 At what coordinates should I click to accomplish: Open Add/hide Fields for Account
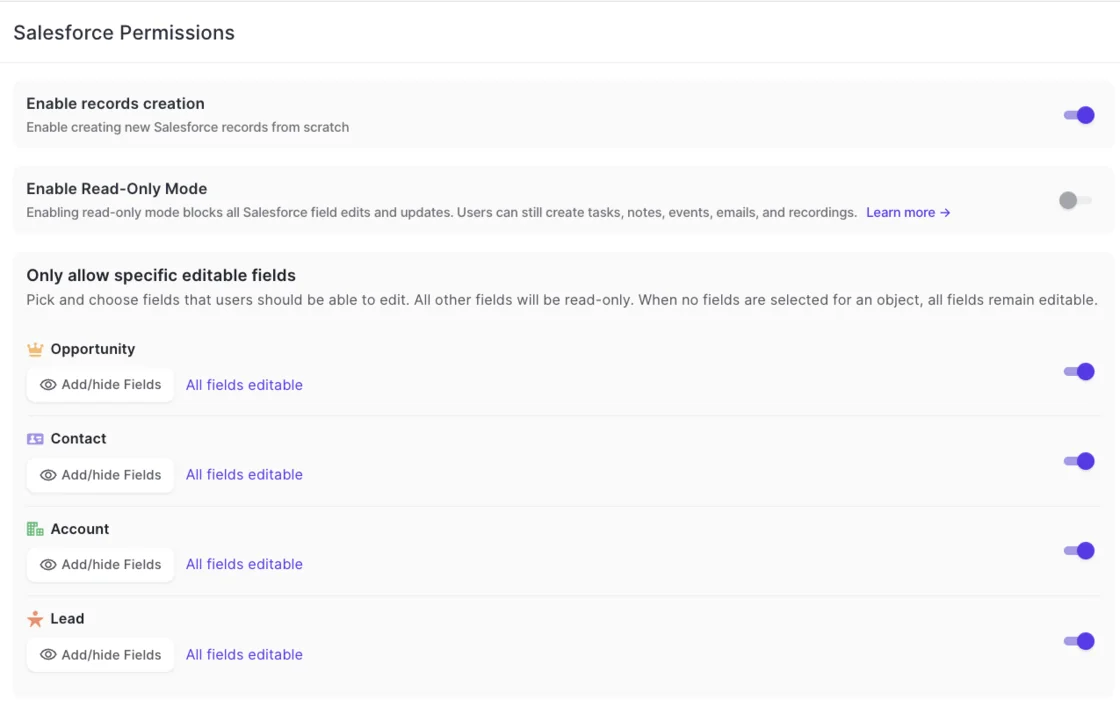100,564
